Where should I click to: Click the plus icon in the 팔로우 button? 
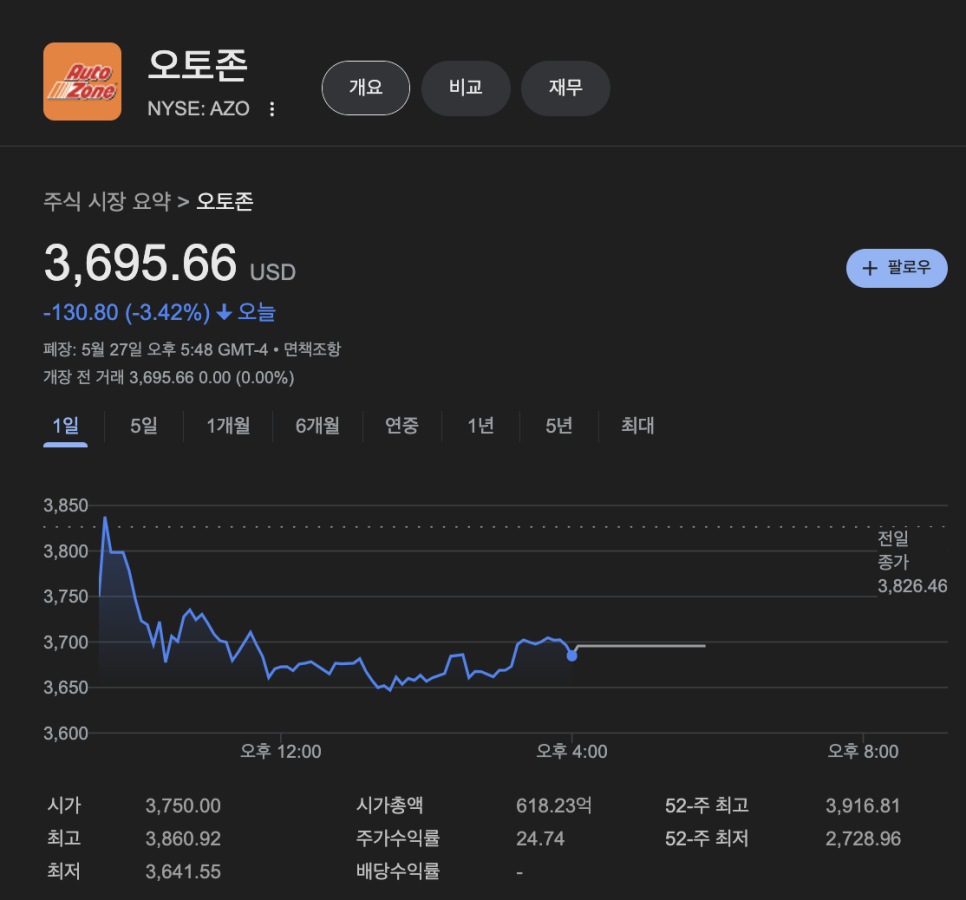869,268
